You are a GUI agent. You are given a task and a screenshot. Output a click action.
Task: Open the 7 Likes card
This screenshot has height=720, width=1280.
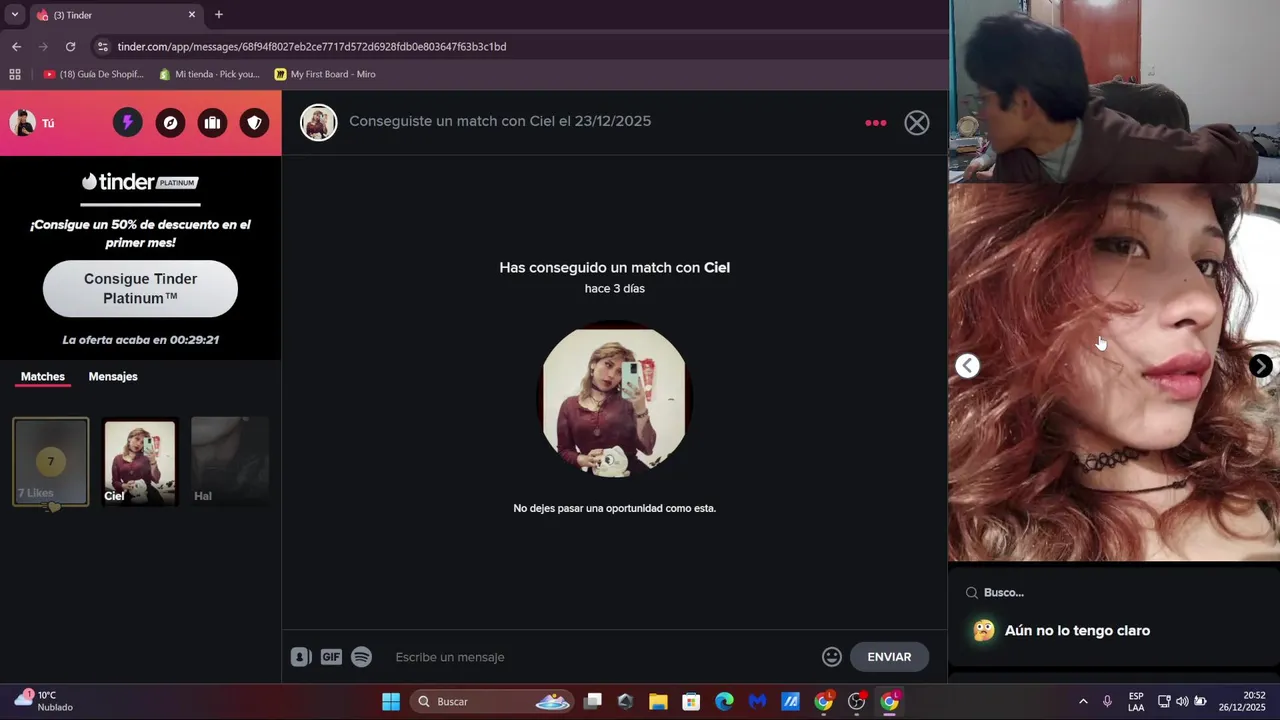51,462
